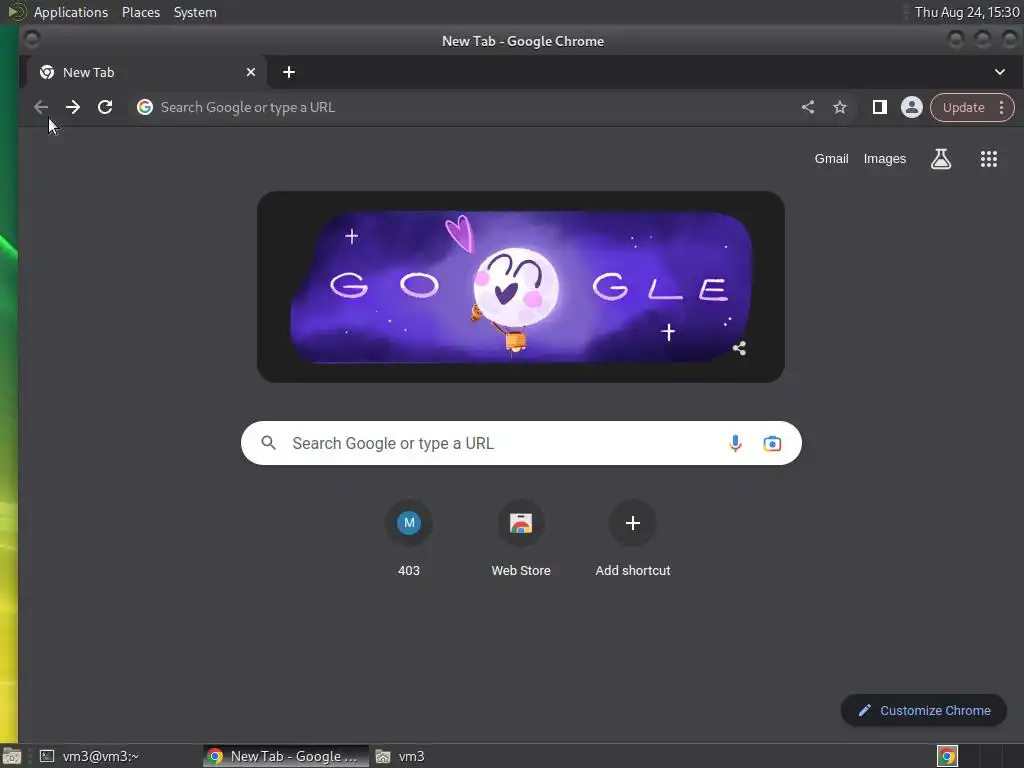
Task: Close the New Tab tab
Action: (x=251, y=72)
